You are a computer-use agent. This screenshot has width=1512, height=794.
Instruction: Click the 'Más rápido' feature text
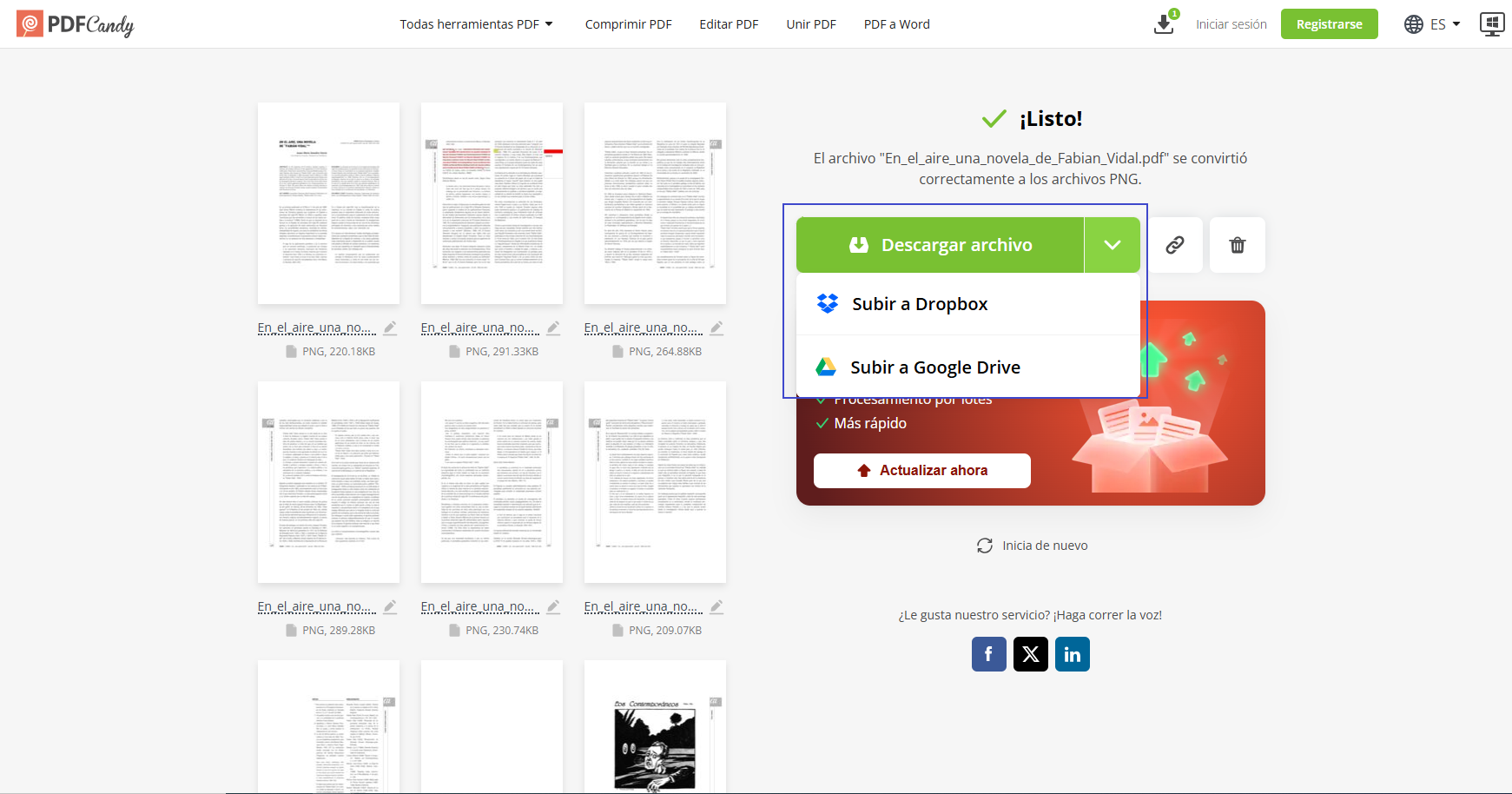(x=870, y=423)
